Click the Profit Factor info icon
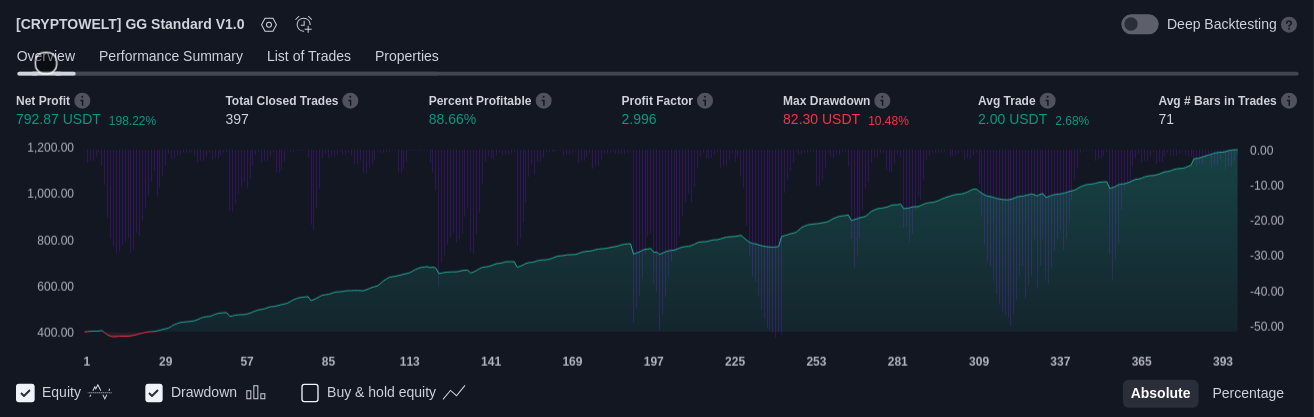1314x417 pixels. (705, 101)
